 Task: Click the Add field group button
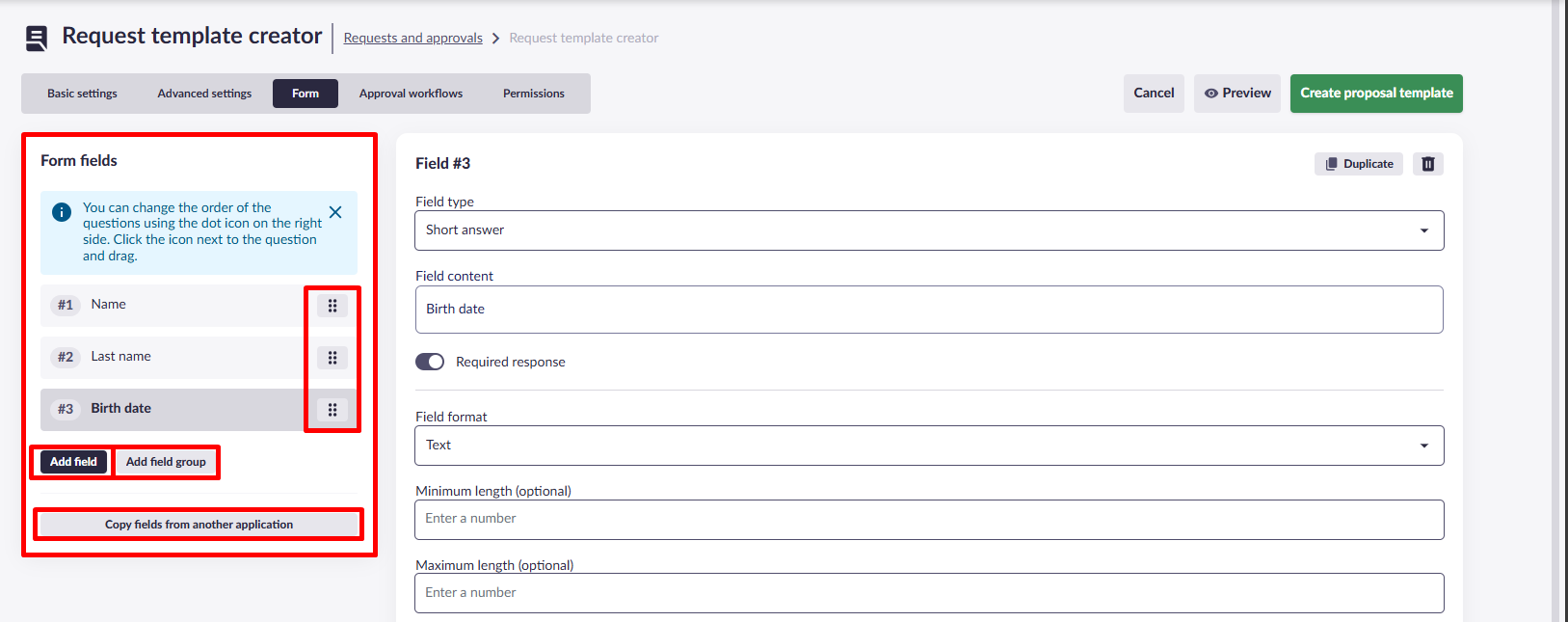click(x=166, y=462)
